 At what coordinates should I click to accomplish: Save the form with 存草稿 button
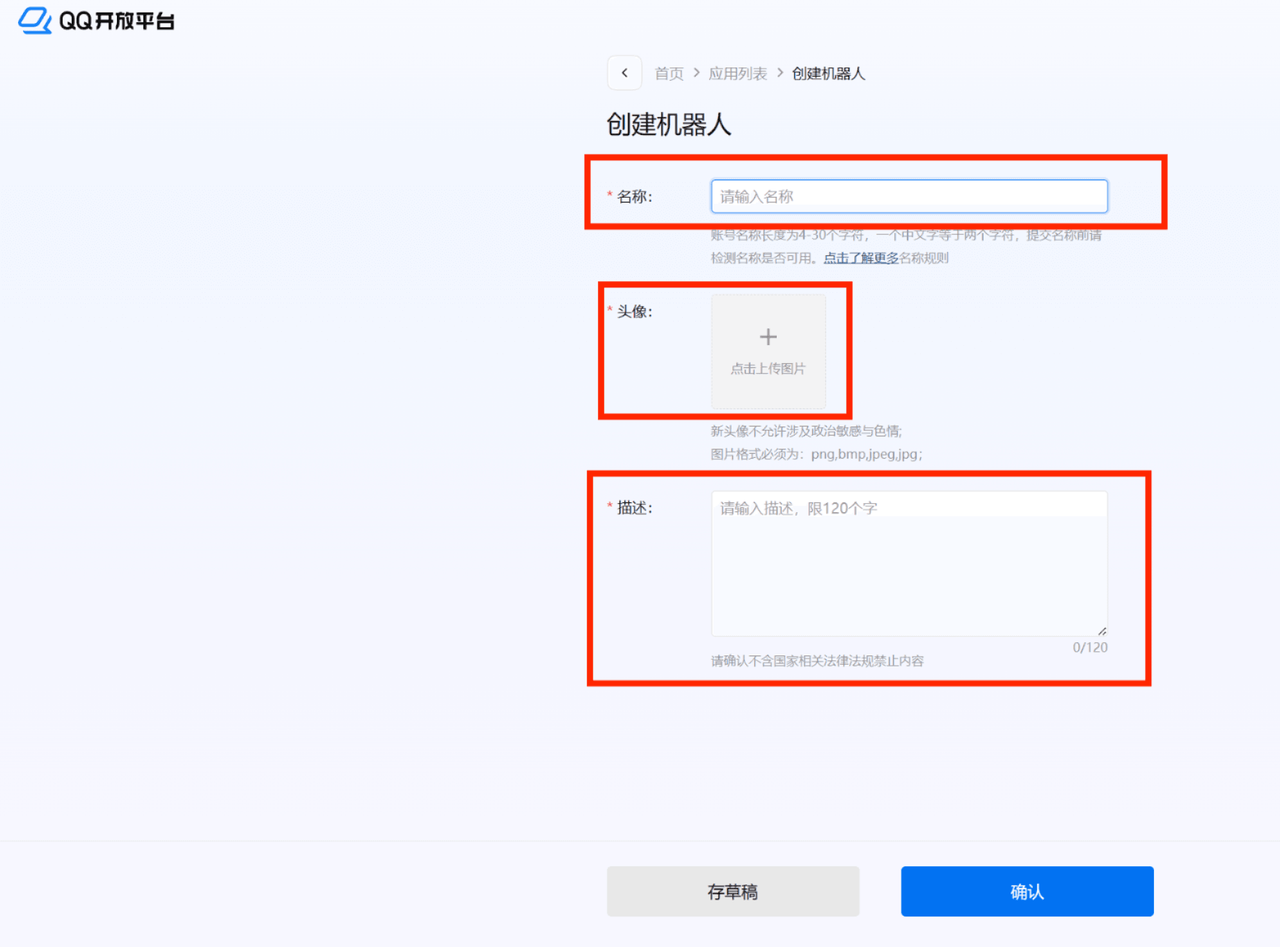click(732, 892)
